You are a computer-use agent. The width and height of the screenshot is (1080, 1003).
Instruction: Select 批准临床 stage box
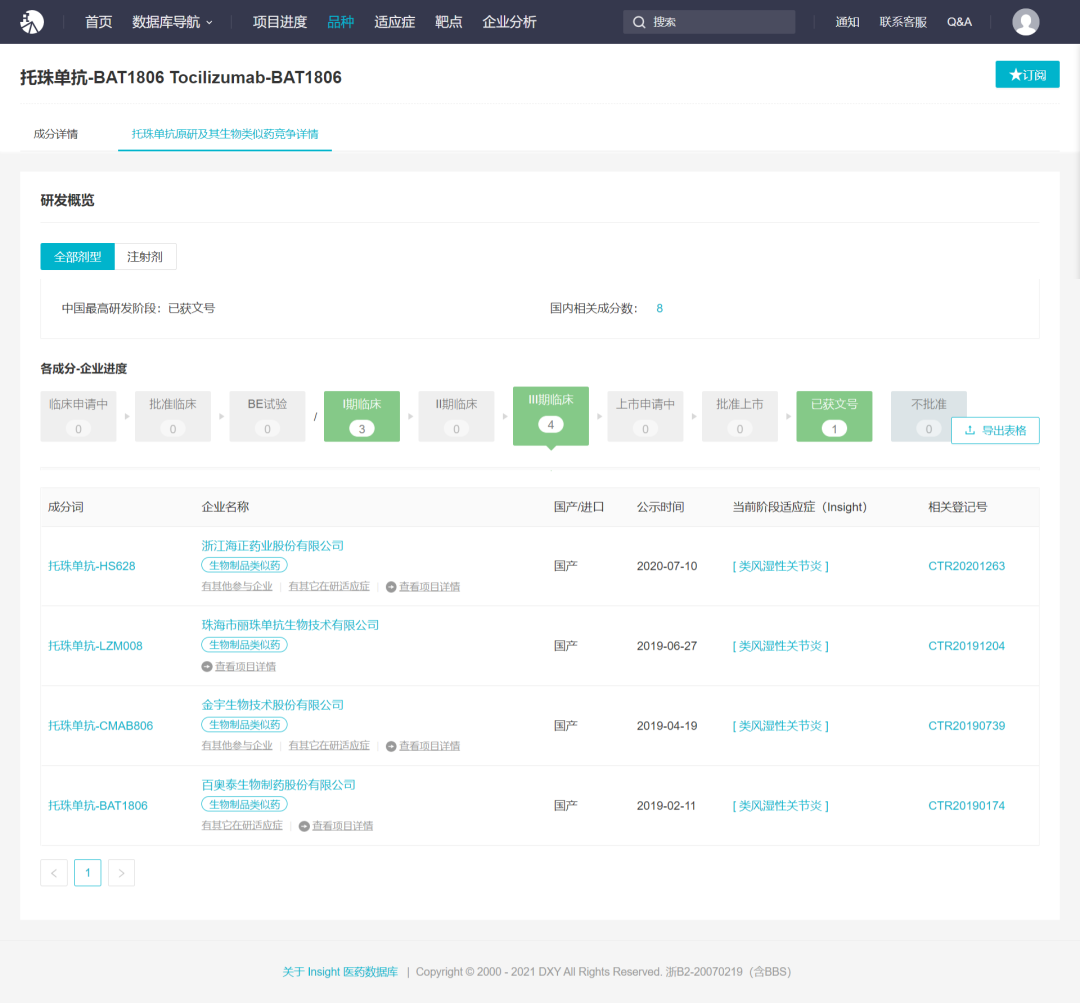point(173,416)
